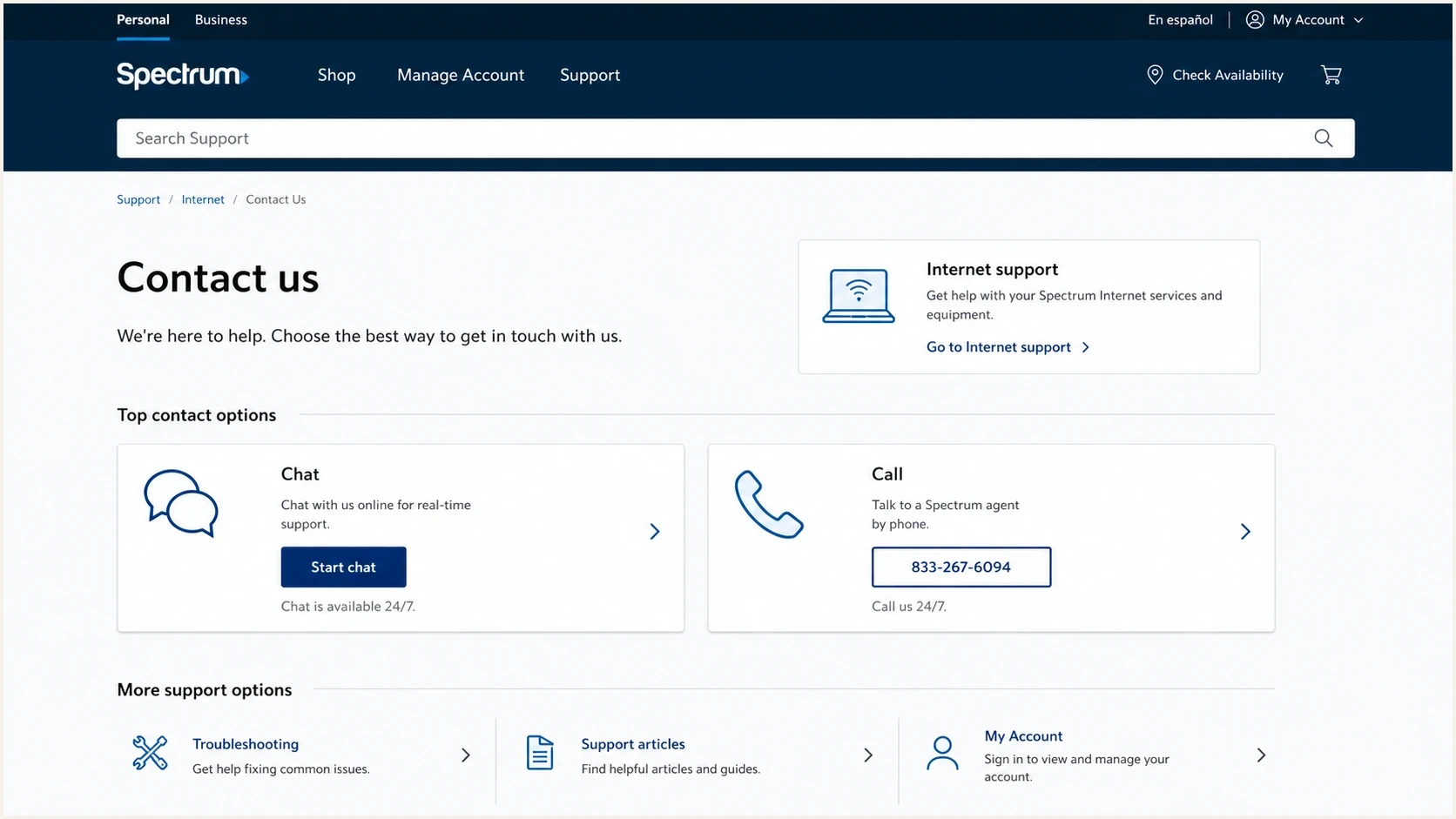The image size is (1456, 819).
Task: Open the Support articles link
Action: coord(633,744)
